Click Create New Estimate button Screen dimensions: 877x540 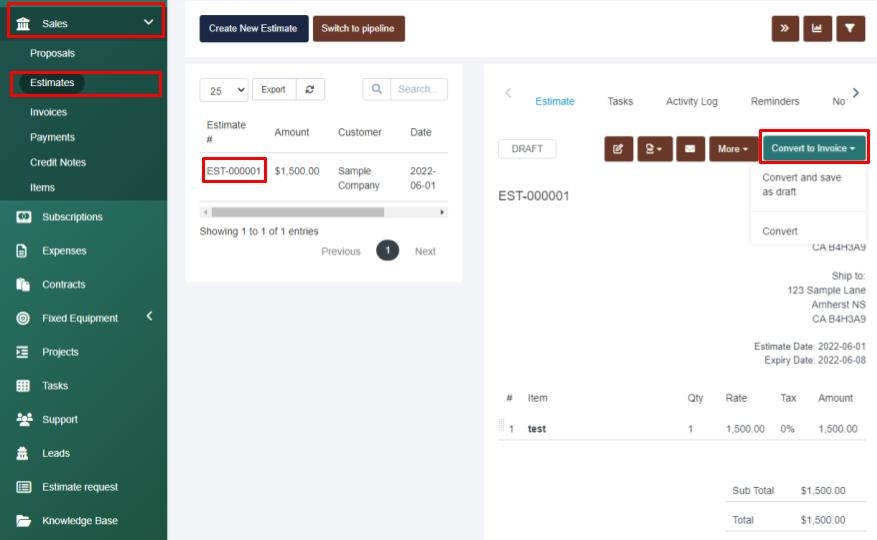253,29
